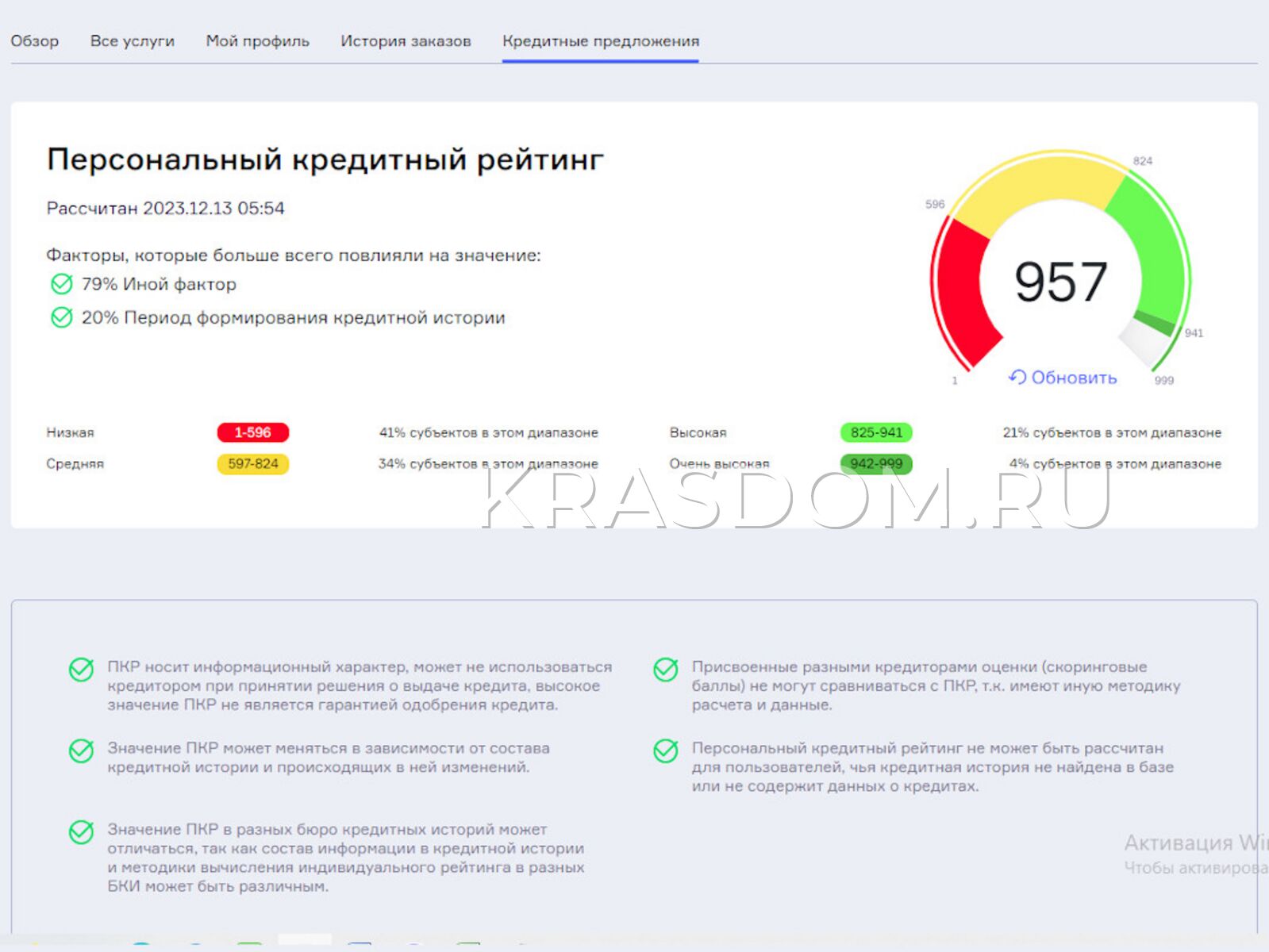Image resolution: width=1269 pixels, height=952 pixels.
Task: Click the Низкая rating label
Action: pos(70,432)
